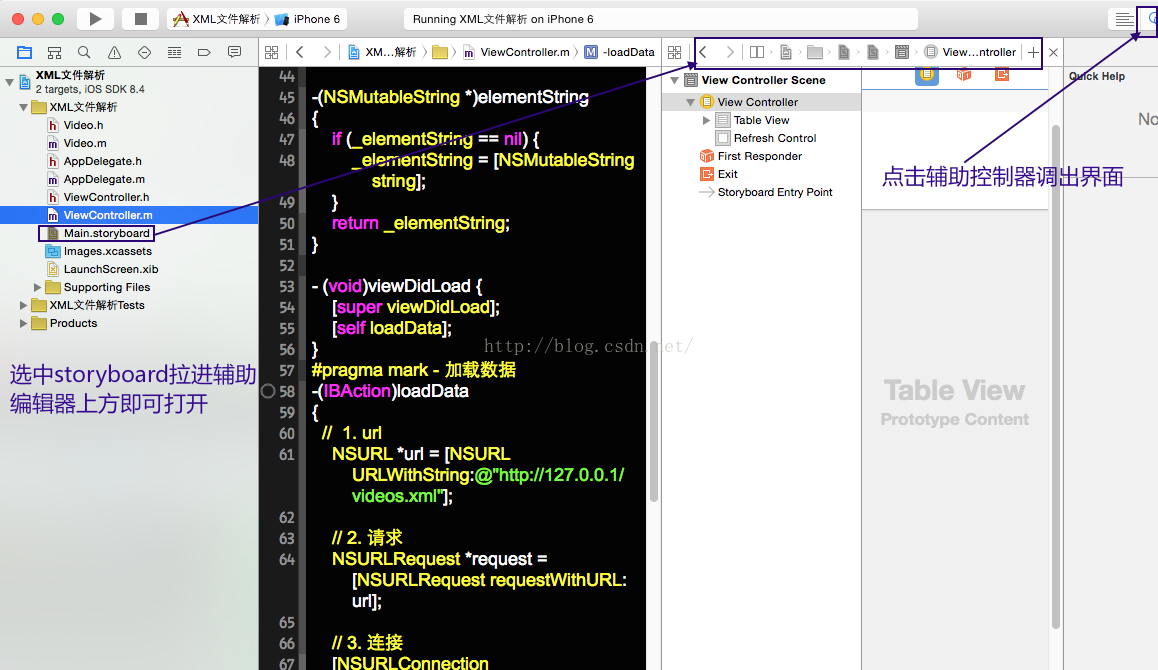The width and height of the screenshot is (1158, 670).
Task: Click line number 53 in the gutter
Action: click(287, 287)
